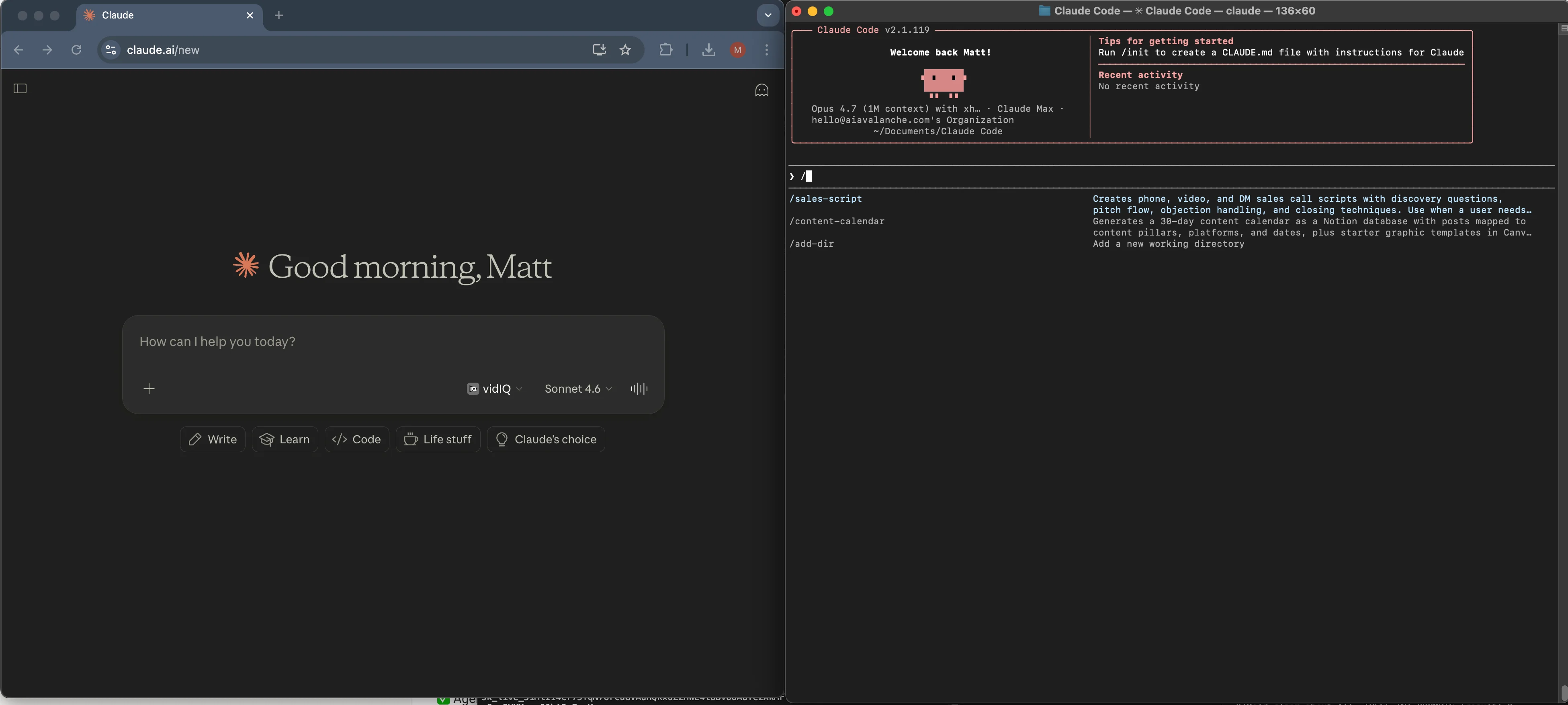Viewport: 1568px width, 705px height.
Task: Open the vidIQ connector dropdown
Action: click(x=495, y=388)
